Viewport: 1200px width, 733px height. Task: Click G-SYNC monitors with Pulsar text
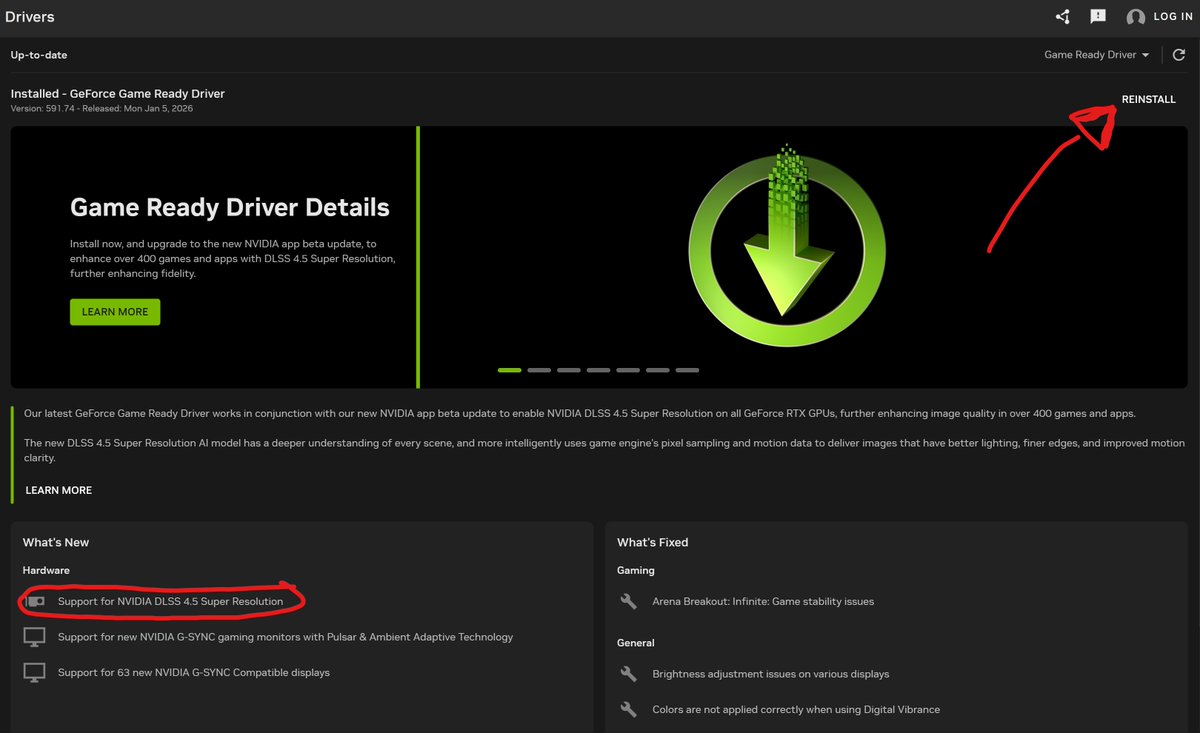coord(285,637)
